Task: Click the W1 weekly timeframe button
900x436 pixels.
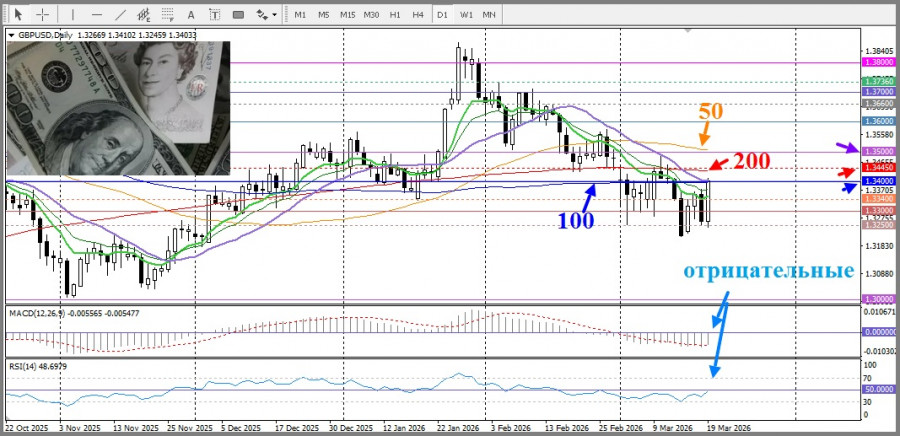Action: (x=466, y=15)
